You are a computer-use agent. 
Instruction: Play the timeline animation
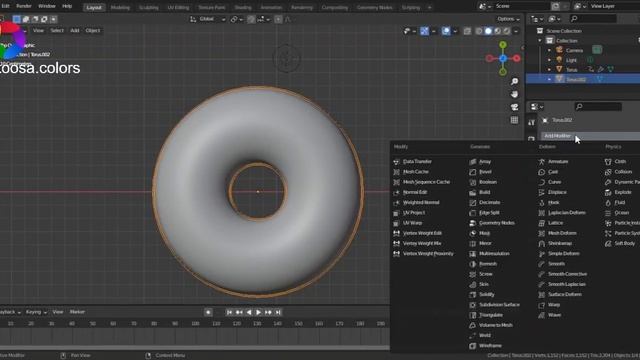(x=258, y=312)
